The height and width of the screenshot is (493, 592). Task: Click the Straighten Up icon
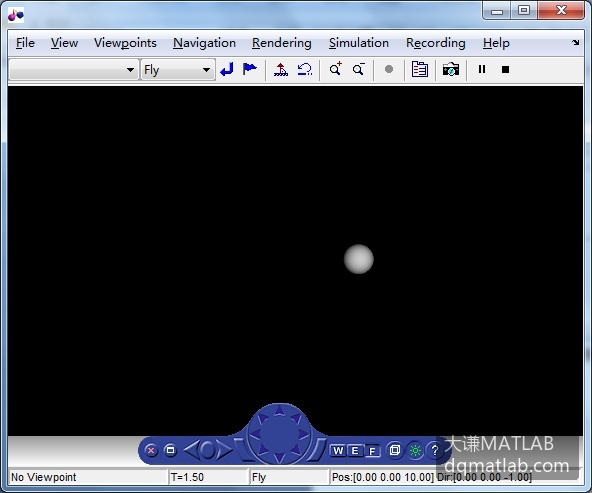point(281,70)
